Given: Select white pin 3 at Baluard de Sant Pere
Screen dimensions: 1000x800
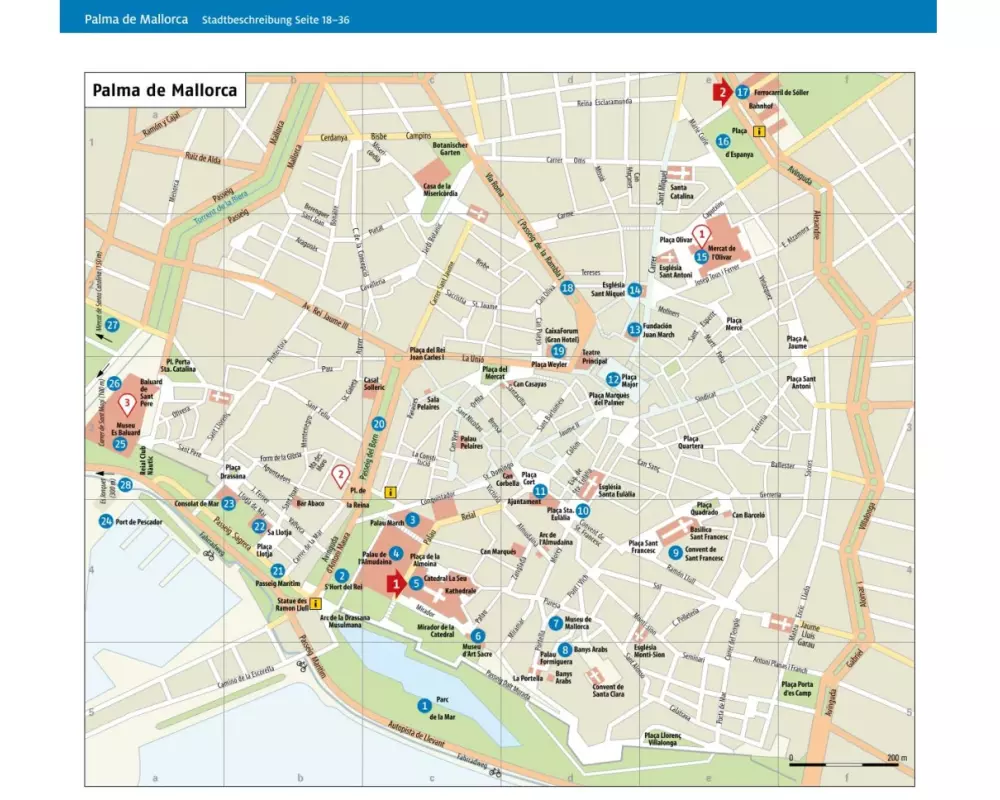Looking at the screenshot, I should coord(127,404).
